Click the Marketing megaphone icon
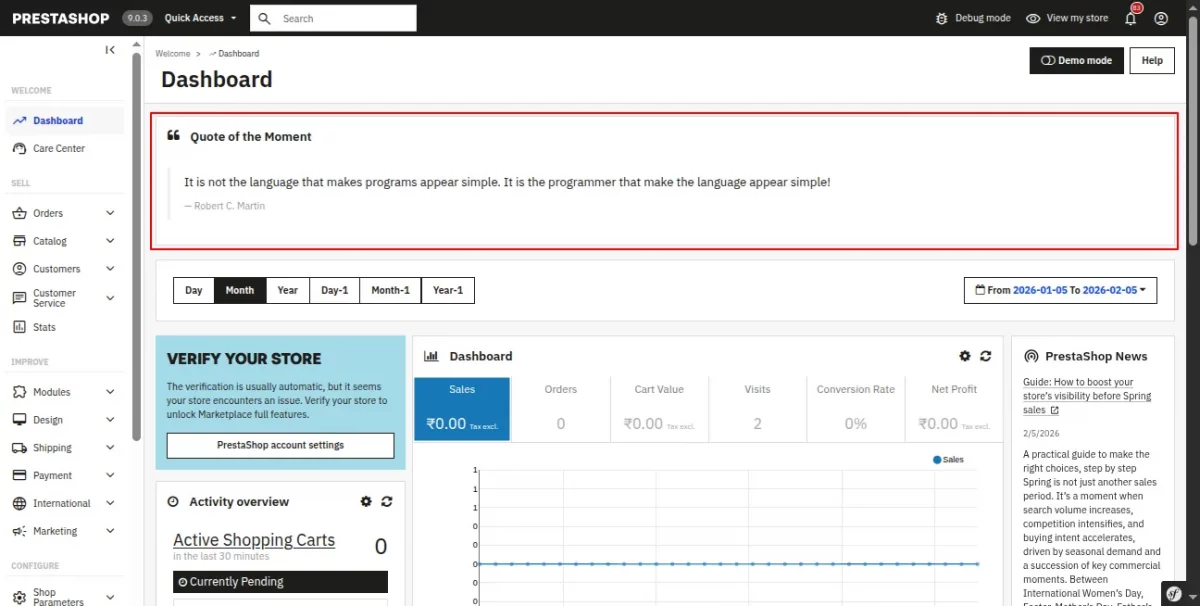The height and width of the screenshot is (606, 1200). (x=19, y=531)
